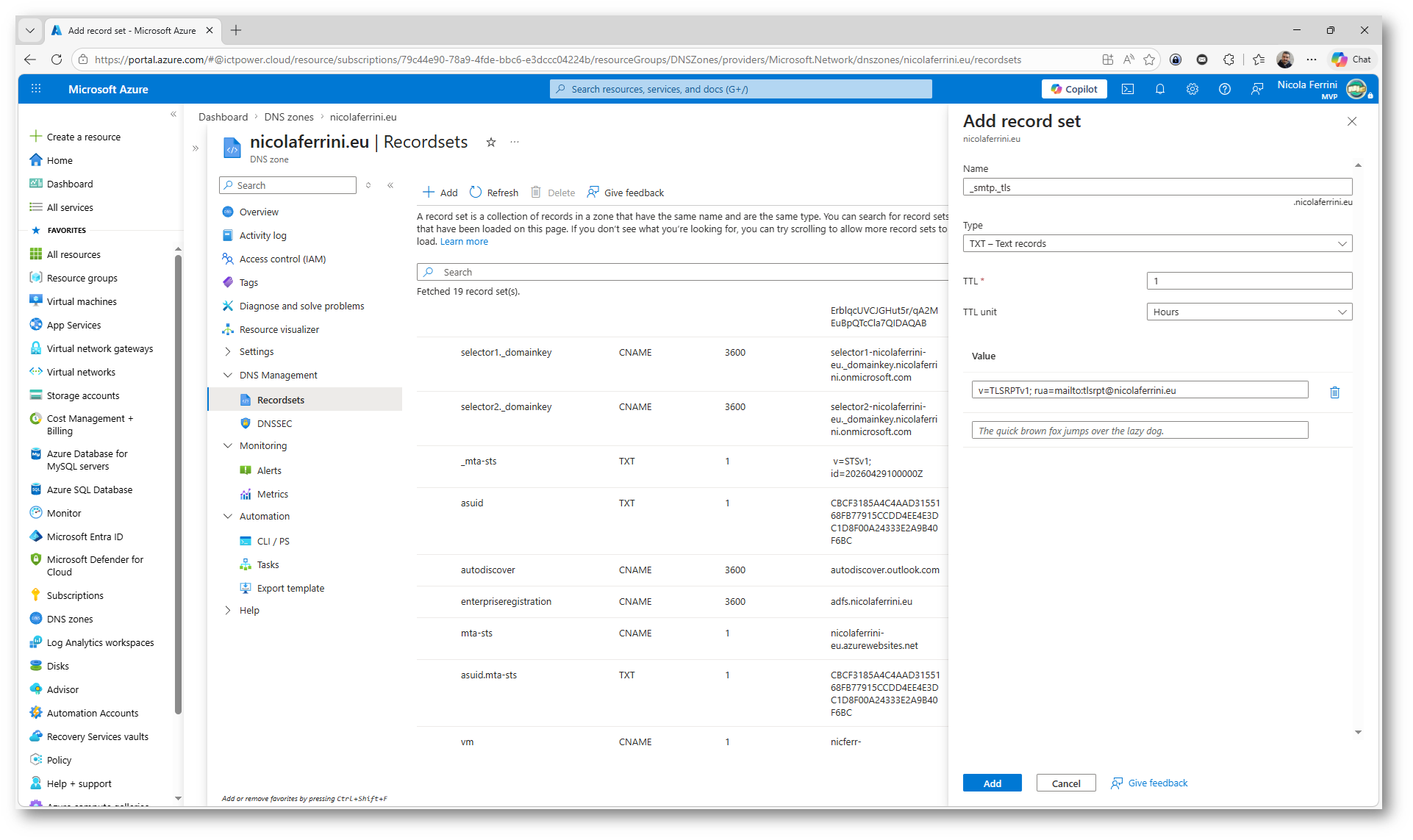Image resolution: width=1413 pixels, height=840 pixels.
Task: Click the blue Add button
Action: (x=991, y=783)
